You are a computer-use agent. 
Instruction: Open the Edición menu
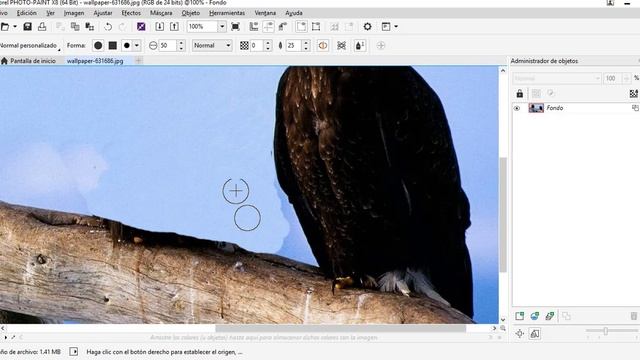pyautogui.click(x=27, y=13)
